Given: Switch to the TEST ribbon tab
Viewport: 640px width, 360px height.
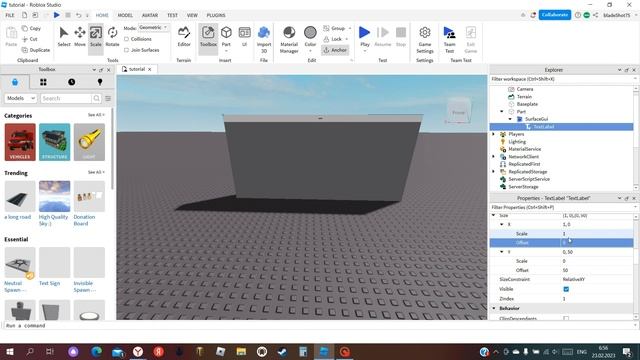Looking at the screenshot, I should pyautogui.click(x=172, y=15).
